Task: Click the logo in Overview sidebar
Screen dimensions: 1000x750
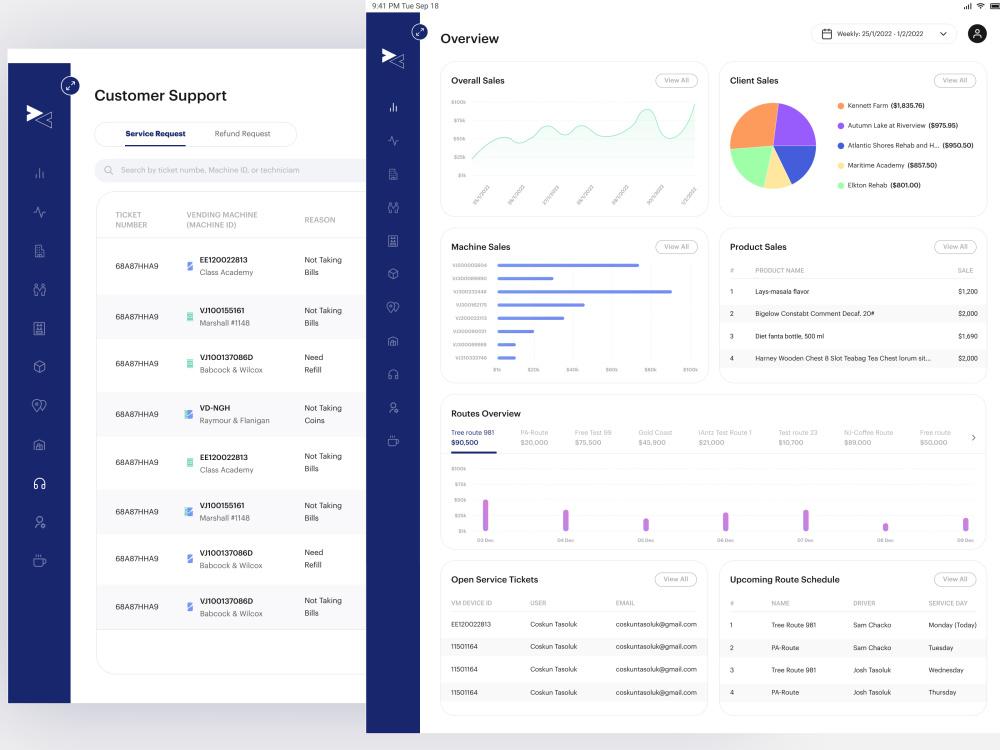Action: click(393, 58)
